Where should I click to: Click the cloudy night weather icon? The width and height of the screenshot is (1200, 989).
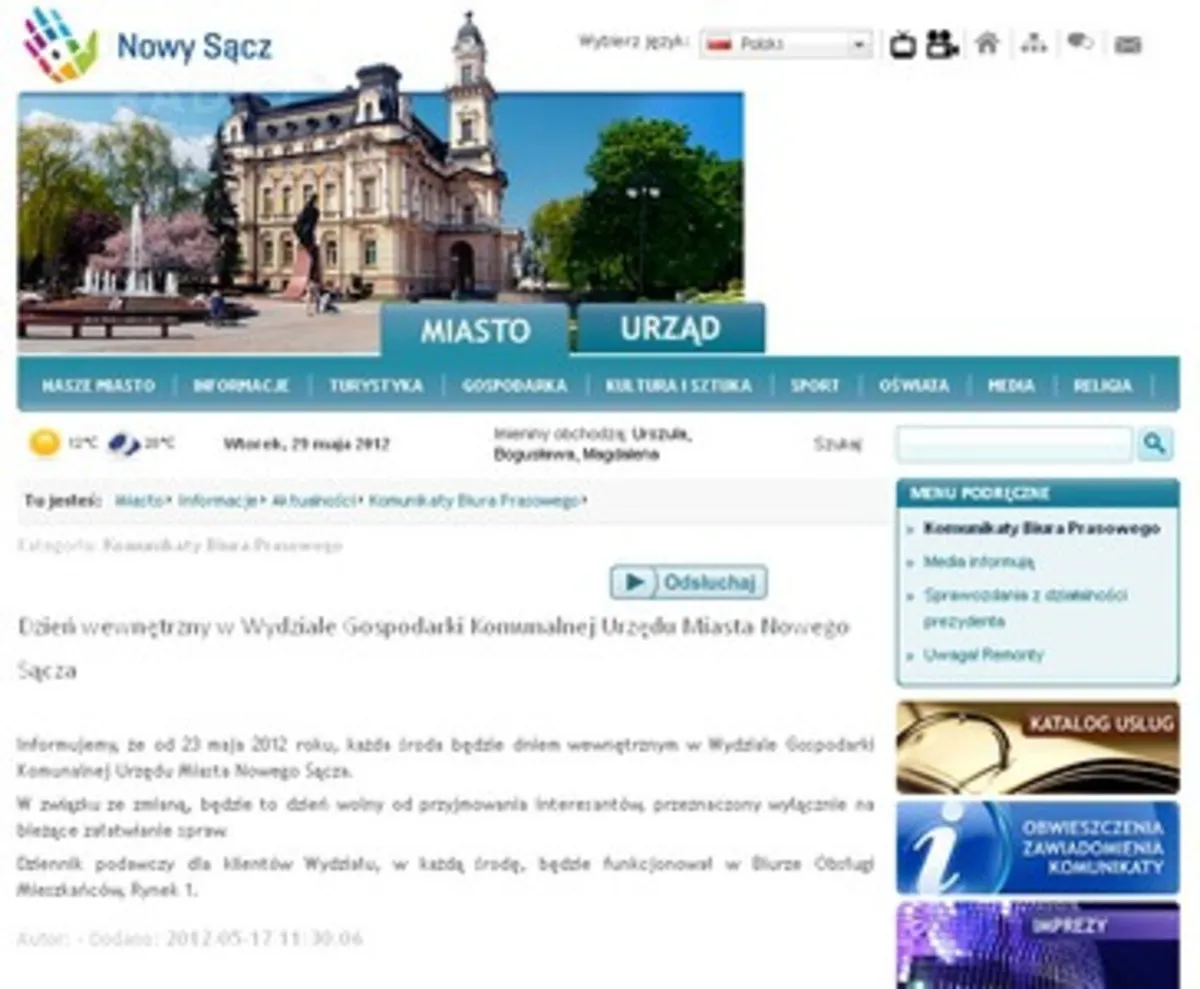(124, 443)
